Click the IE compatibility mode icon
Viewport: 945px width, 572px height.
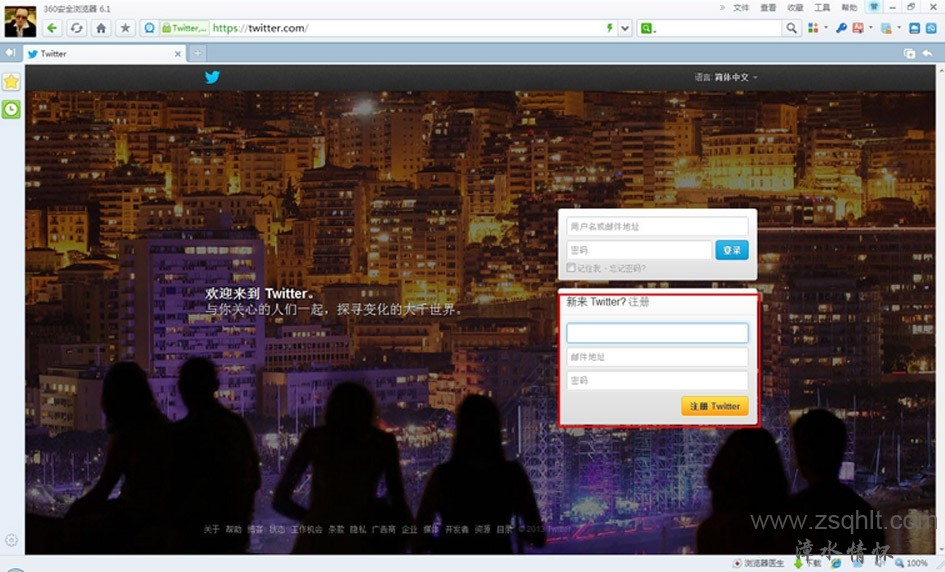[835, 564]
